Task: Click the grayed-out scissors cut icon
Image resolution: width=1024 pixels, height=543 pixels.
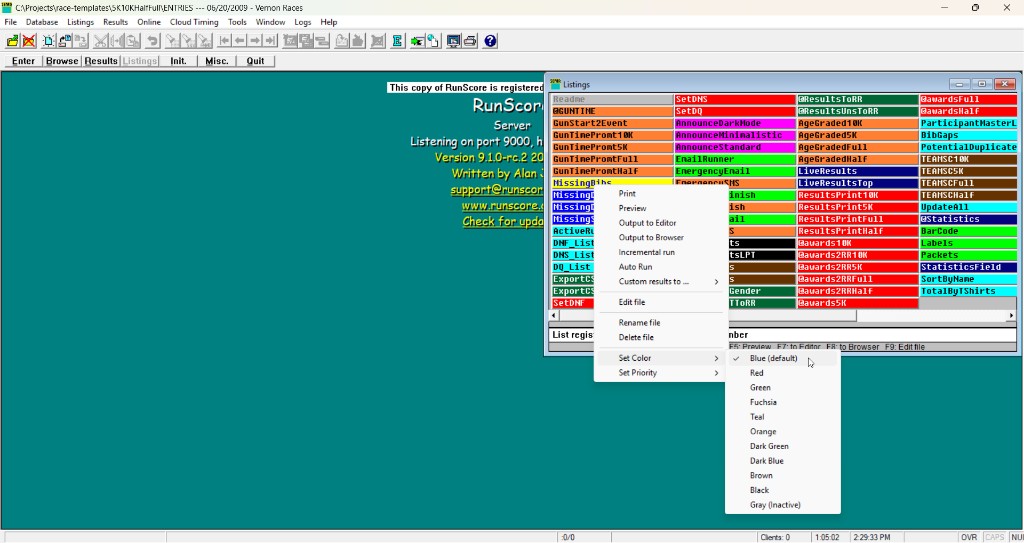Action: coord(101,41)
